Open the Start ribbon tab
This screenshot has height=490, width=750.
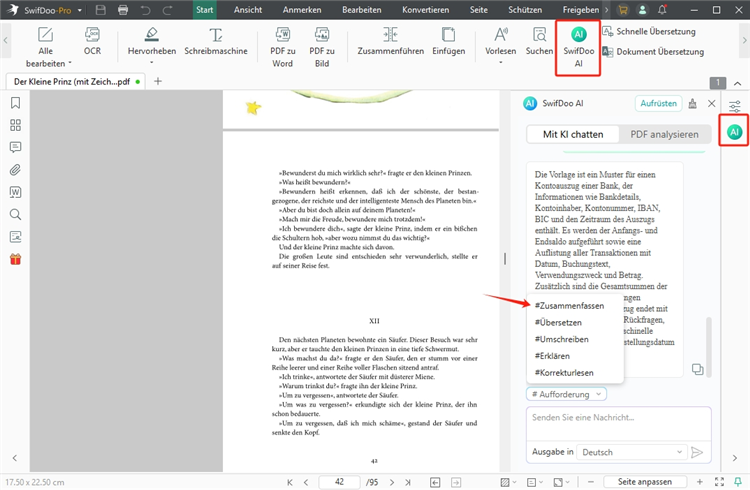click(204, 10)
